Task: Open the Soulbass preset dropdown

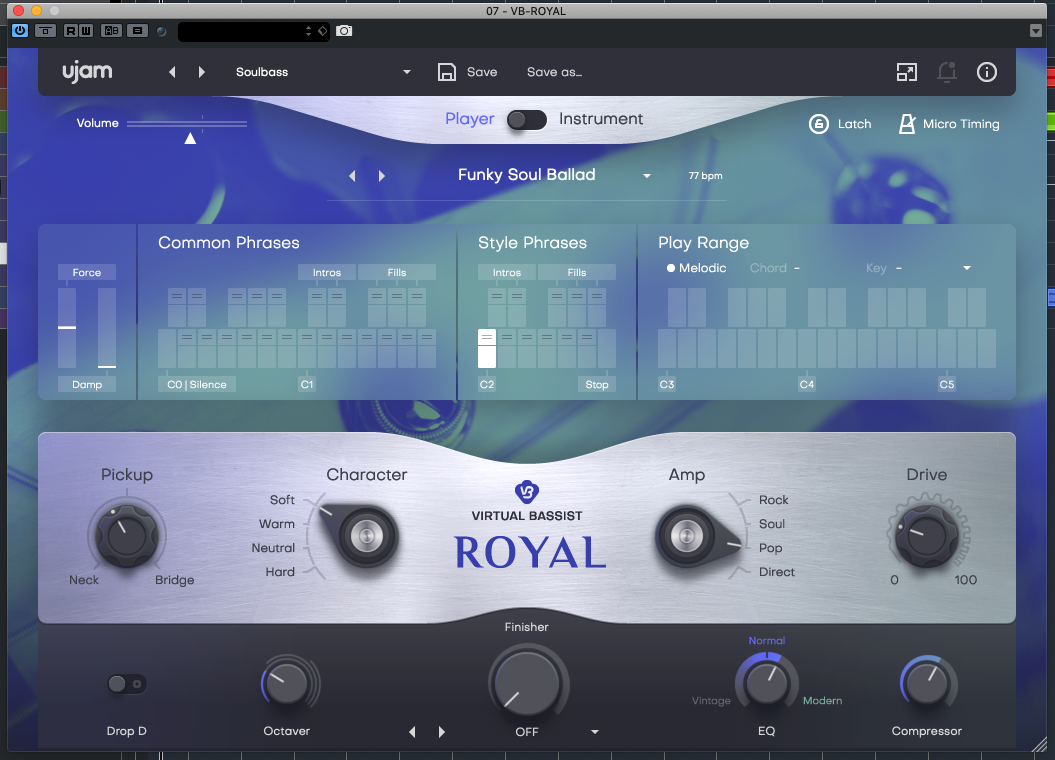Action: (x=406, y=72)
